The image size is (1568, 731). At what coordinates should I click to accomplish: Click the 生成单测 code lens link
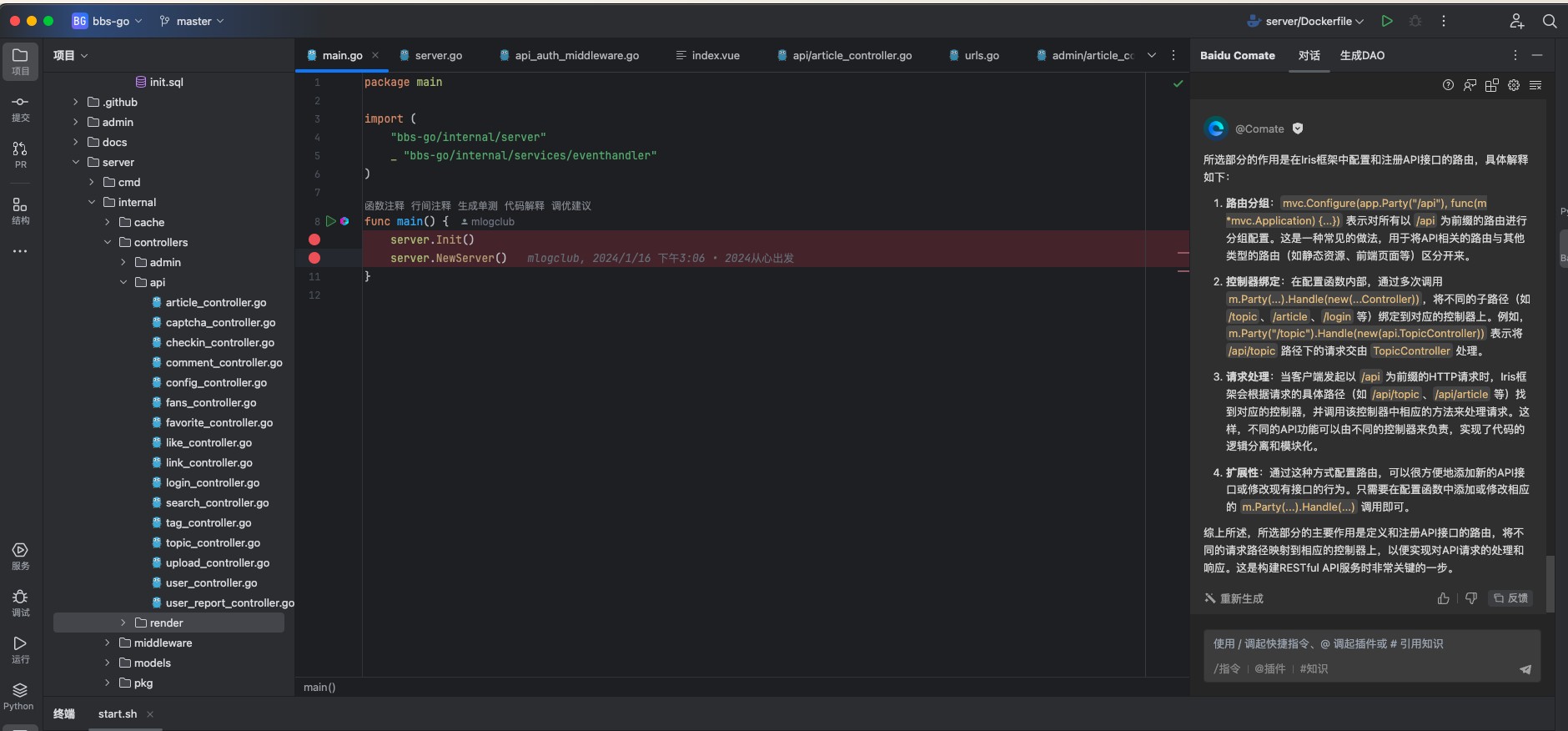(478, 205)
